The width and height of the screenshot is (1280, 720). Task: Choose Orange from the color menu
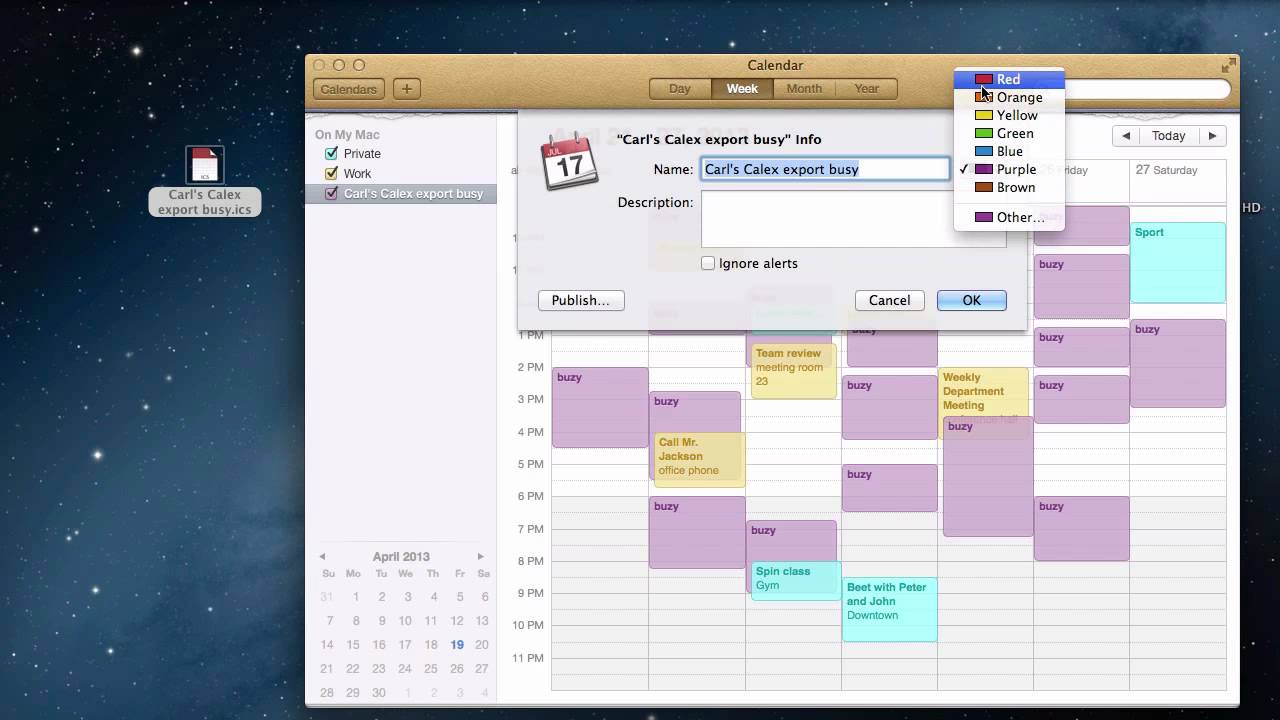click(x=1009, y=97)
